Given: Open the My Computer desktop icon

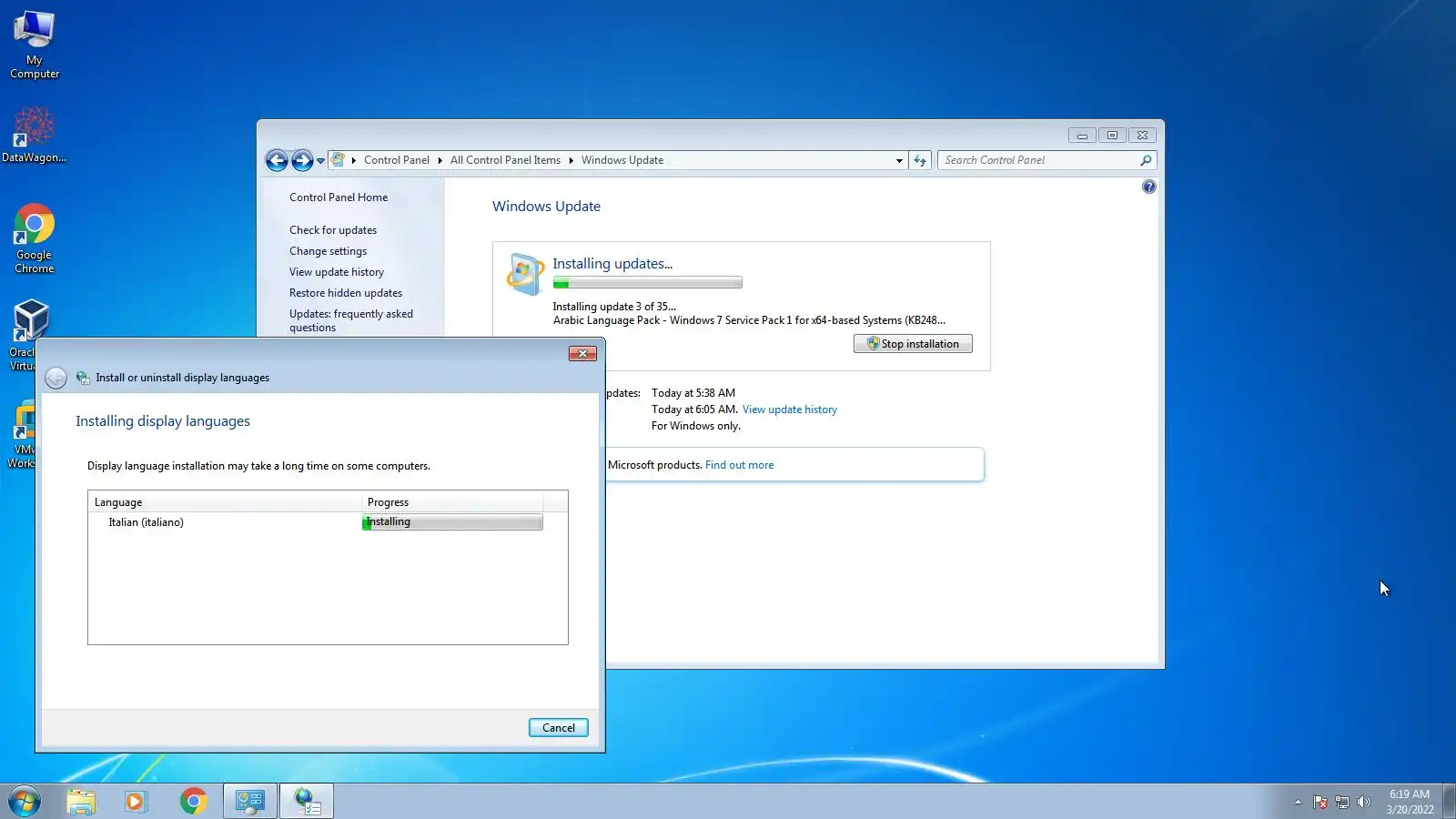Looking at the screenshot, I should pyautogui.click(x=35, y=45).
